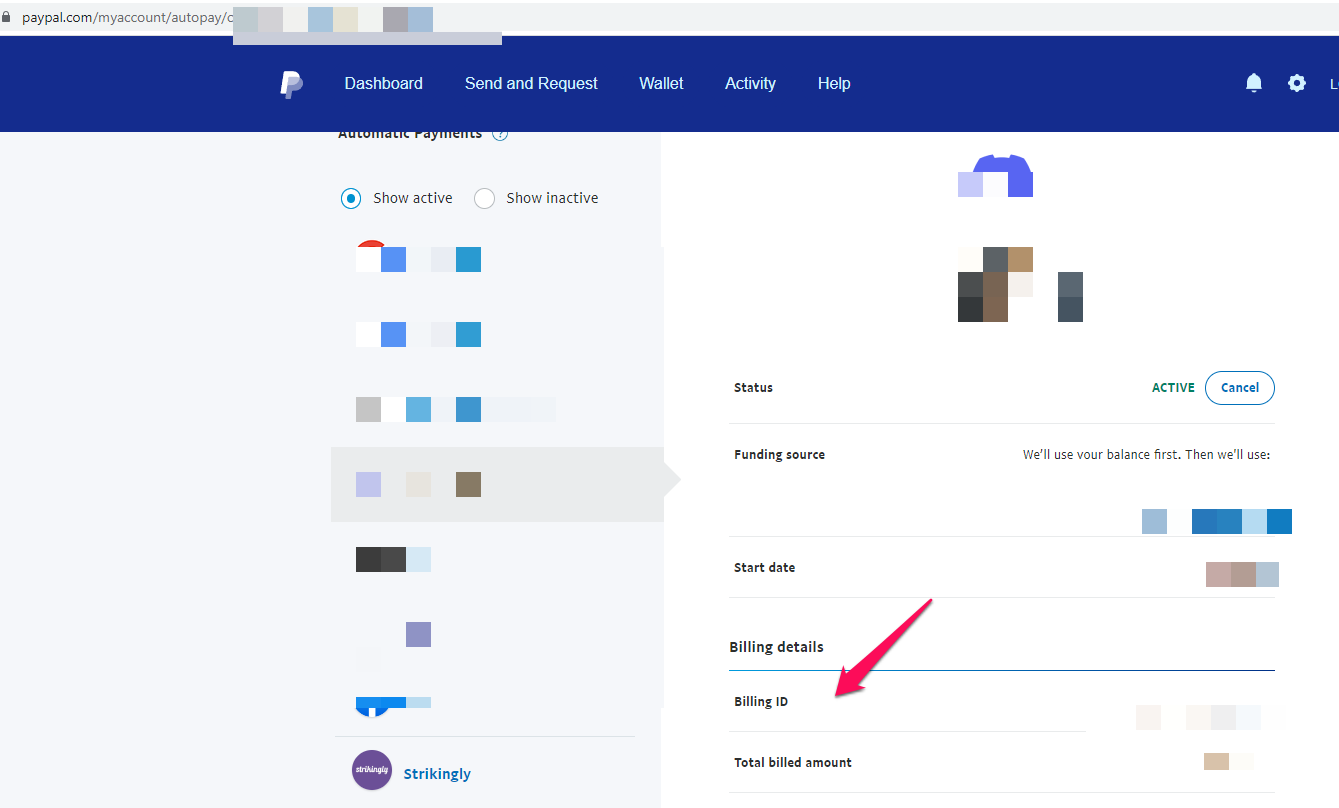Open the Help menu
Screen dimensions: 1339x808
pyautogui.click(x=834, y=83)
